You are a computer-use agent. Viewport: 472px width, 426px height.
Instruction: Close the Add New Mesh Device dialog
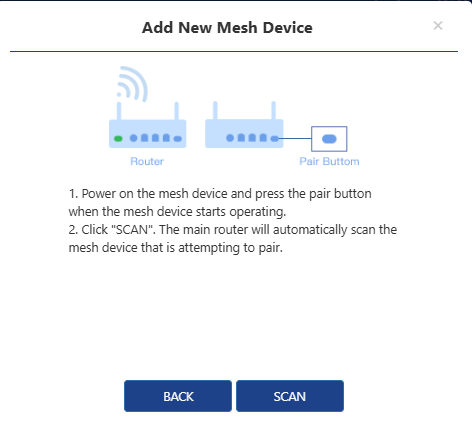[x=438, y=25]
